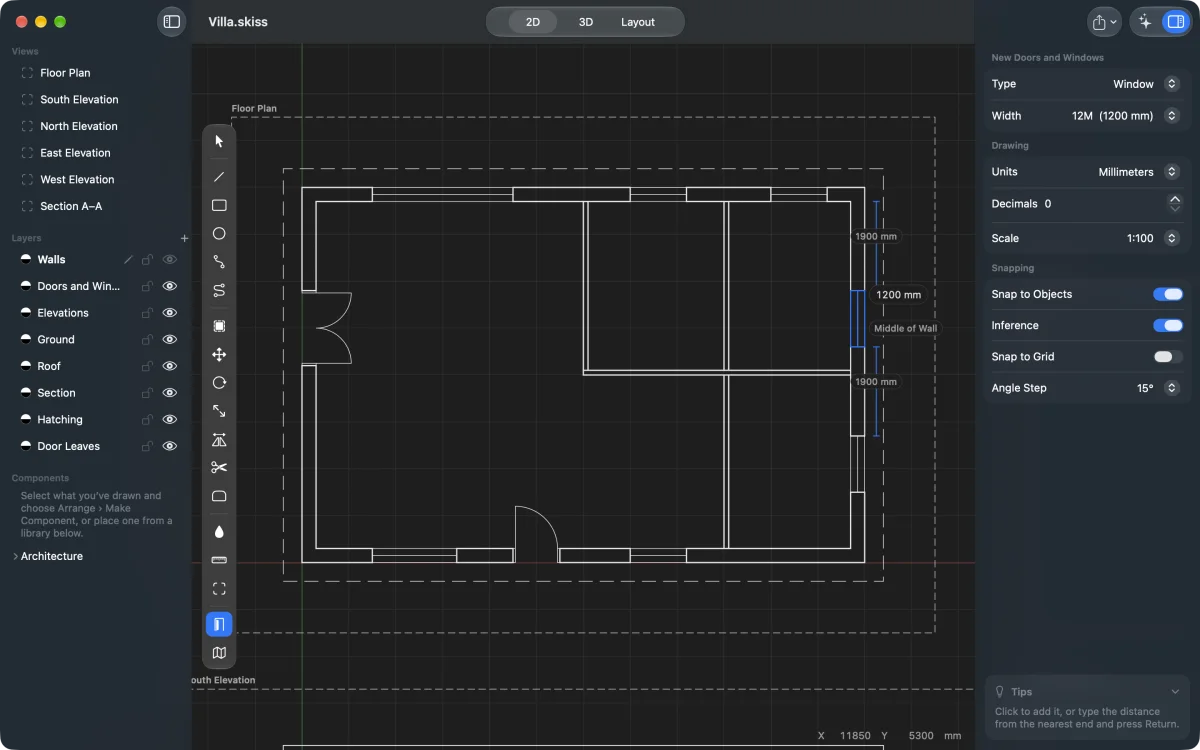Hide the Elevations layer
This screenshot has height=750, width=1200.
tap(170, 313)
